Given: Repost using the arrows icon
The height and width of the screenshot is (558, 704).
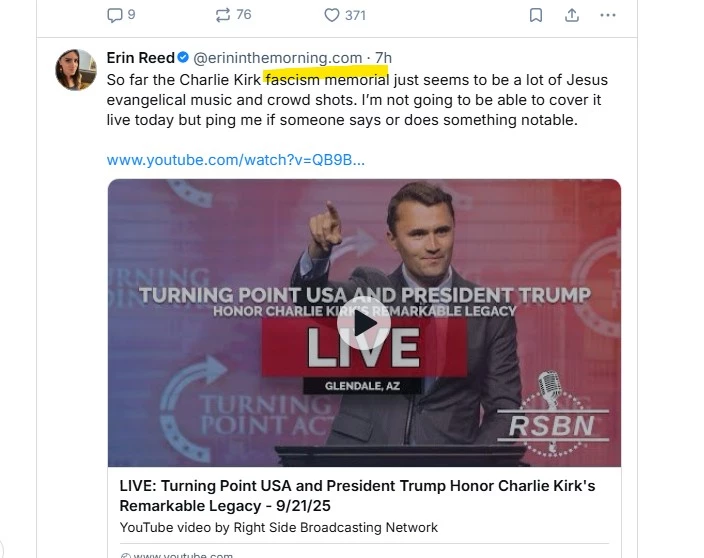Looking at the screenshot, I should tap(222, 15).
